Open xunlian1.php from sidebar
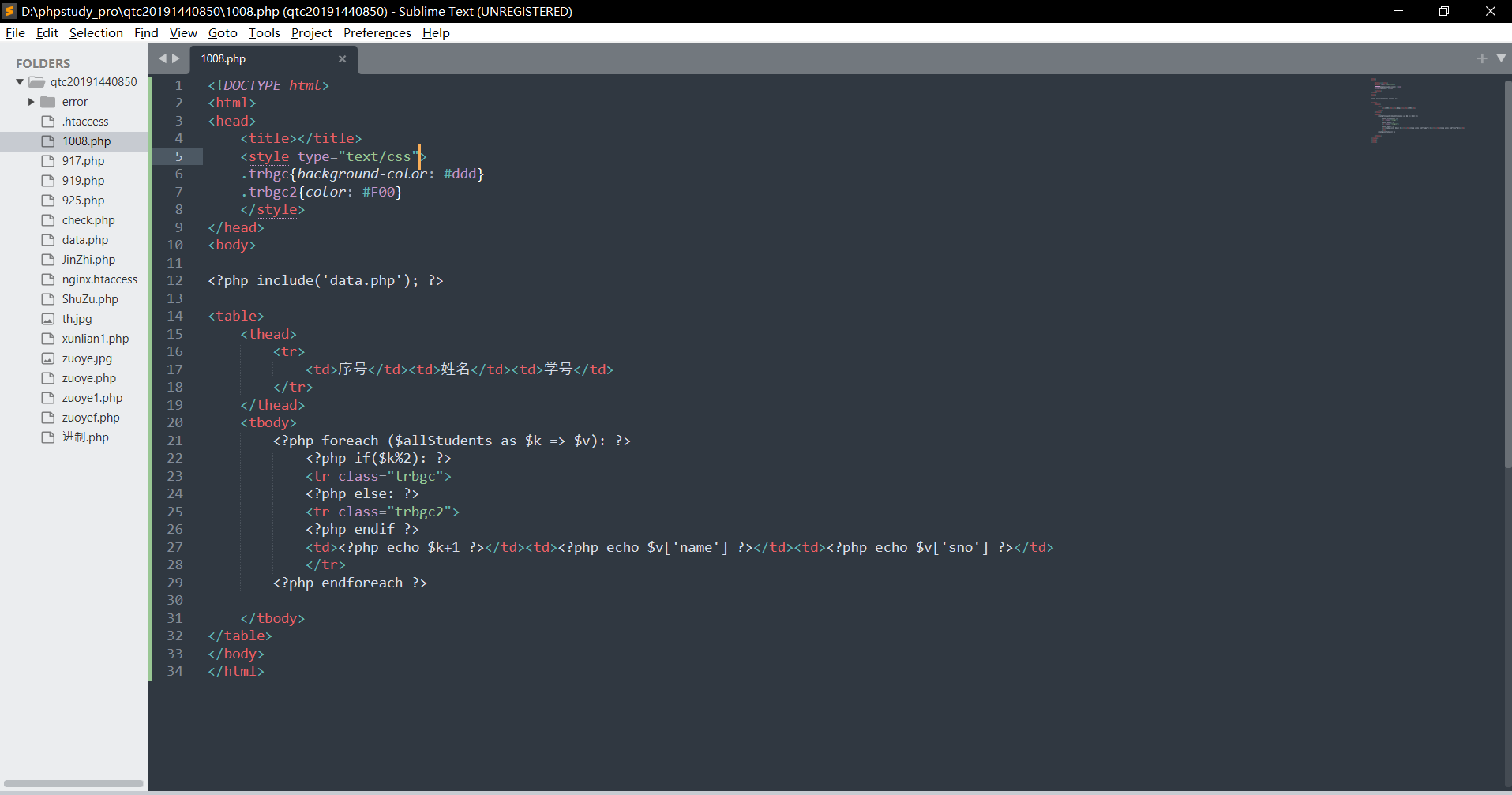Image resolution: width=1512 pixels, height=795 pixels. (96, 339)
